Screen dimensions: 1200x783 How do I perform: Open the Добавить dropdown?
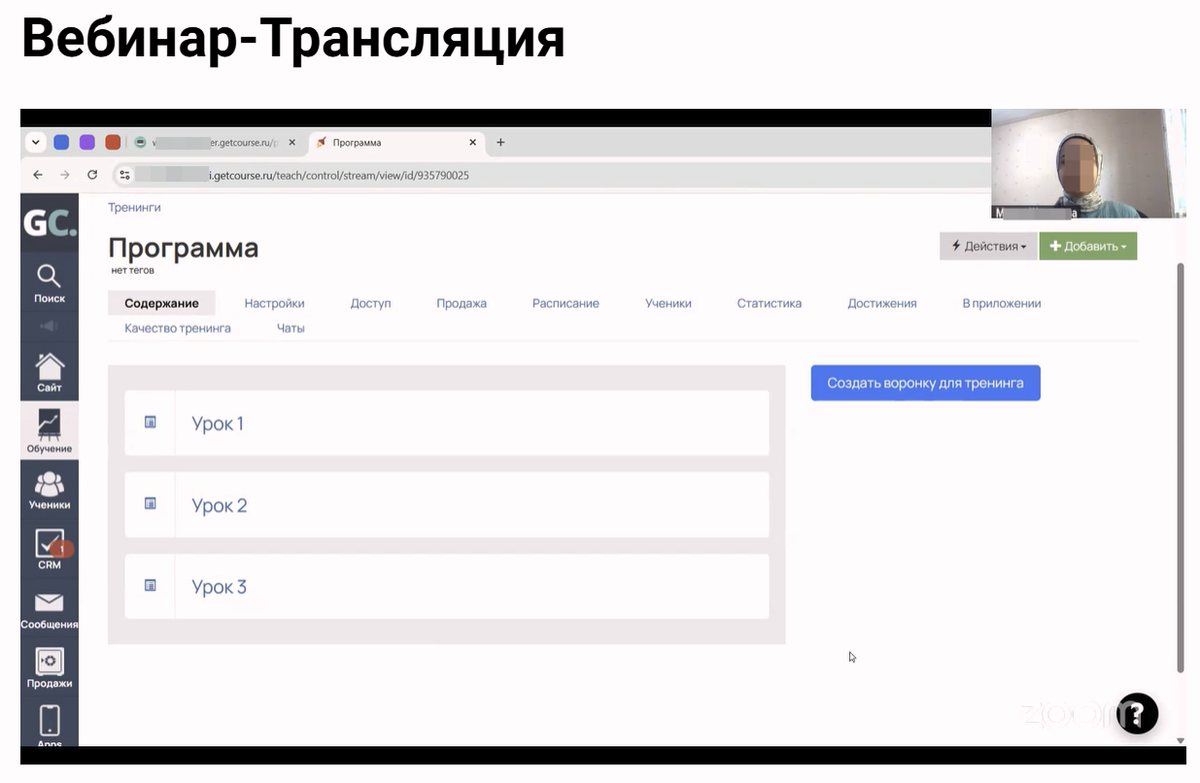click(1088, 246)
